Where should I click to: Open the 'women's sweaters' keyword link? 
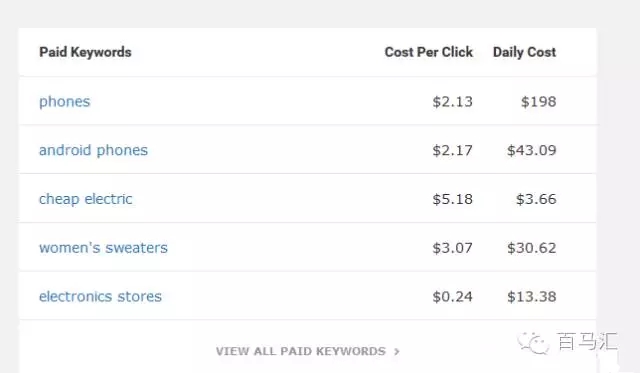[x=103, y=248]
